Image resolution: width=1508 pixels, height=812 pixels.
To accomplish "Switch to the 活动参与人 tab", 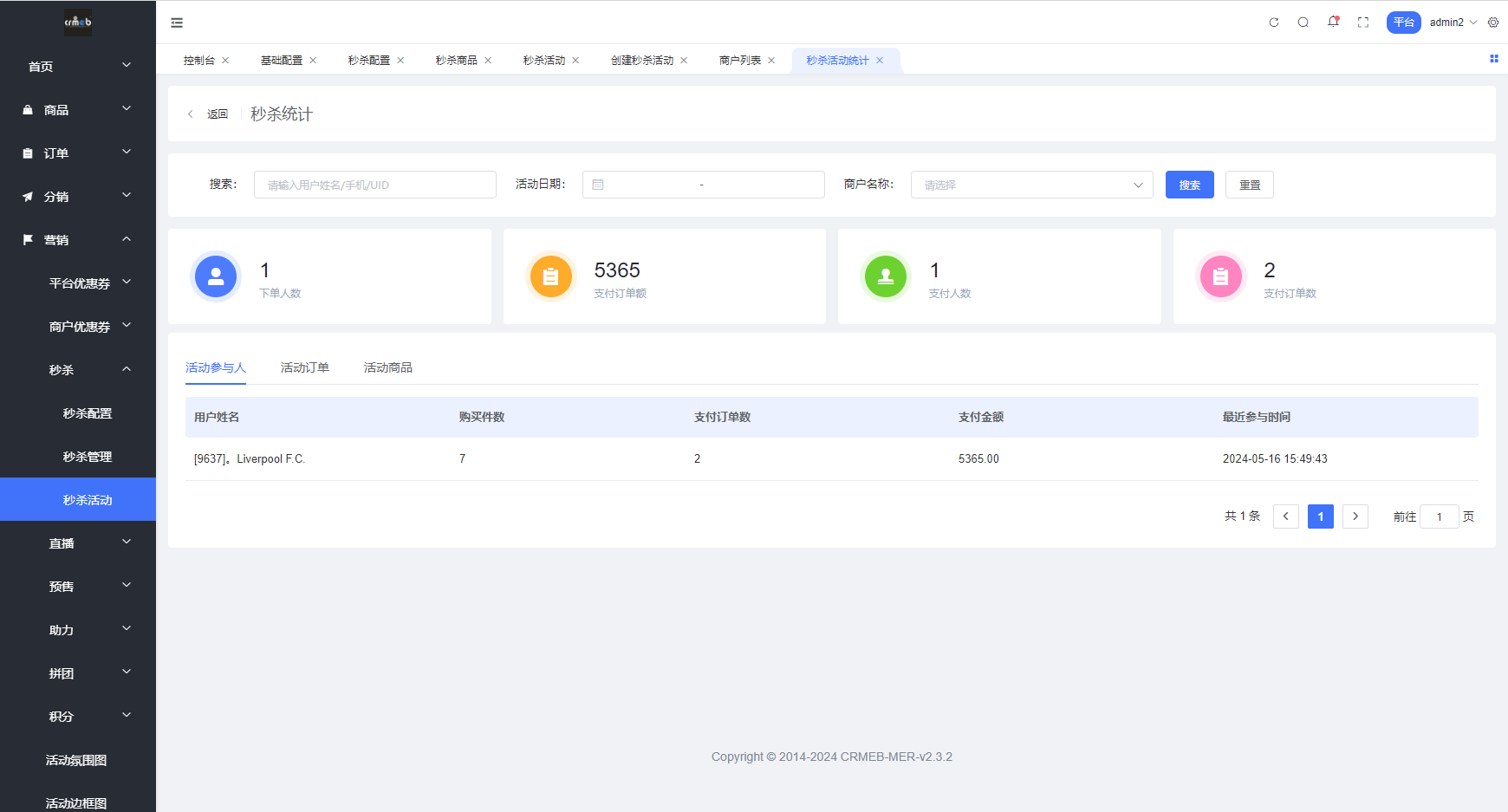I will [x=216, y=367].
